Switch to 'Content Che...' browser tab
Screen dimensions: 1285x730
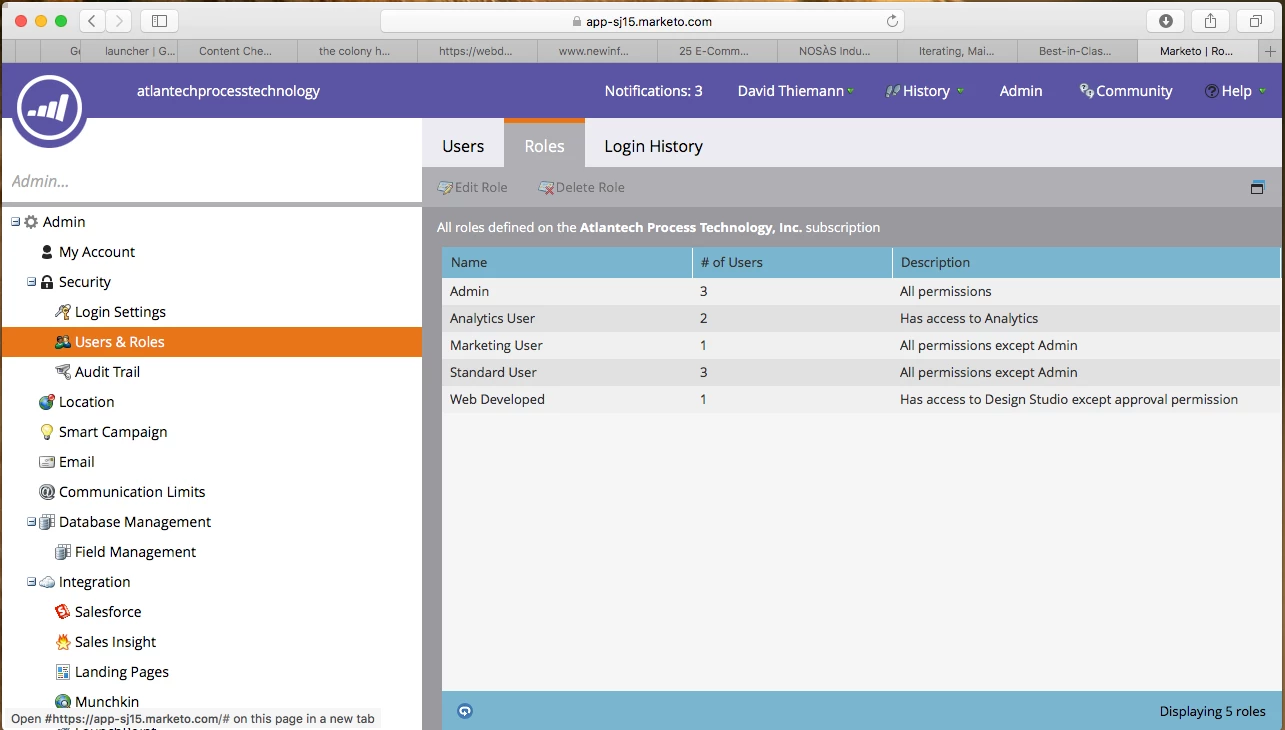point(237,51)
